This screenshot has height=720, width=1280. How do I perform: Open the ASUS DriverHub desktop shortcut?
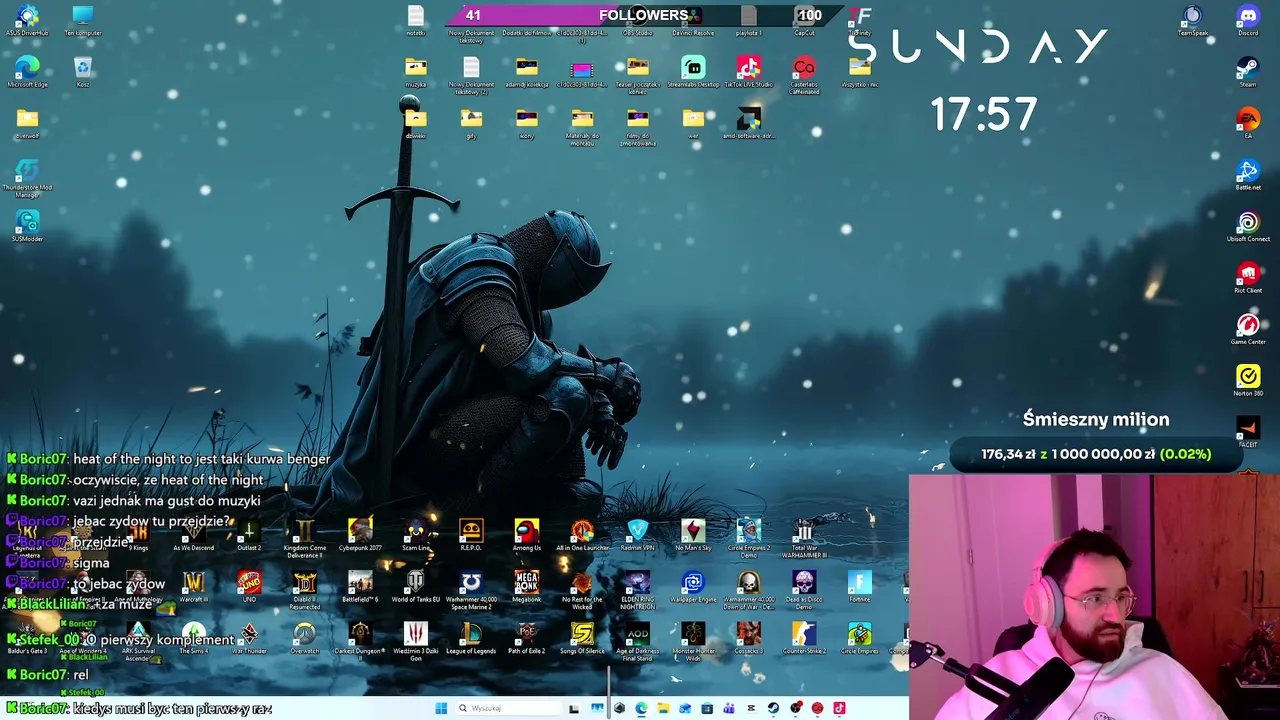[x=27, y=20]
